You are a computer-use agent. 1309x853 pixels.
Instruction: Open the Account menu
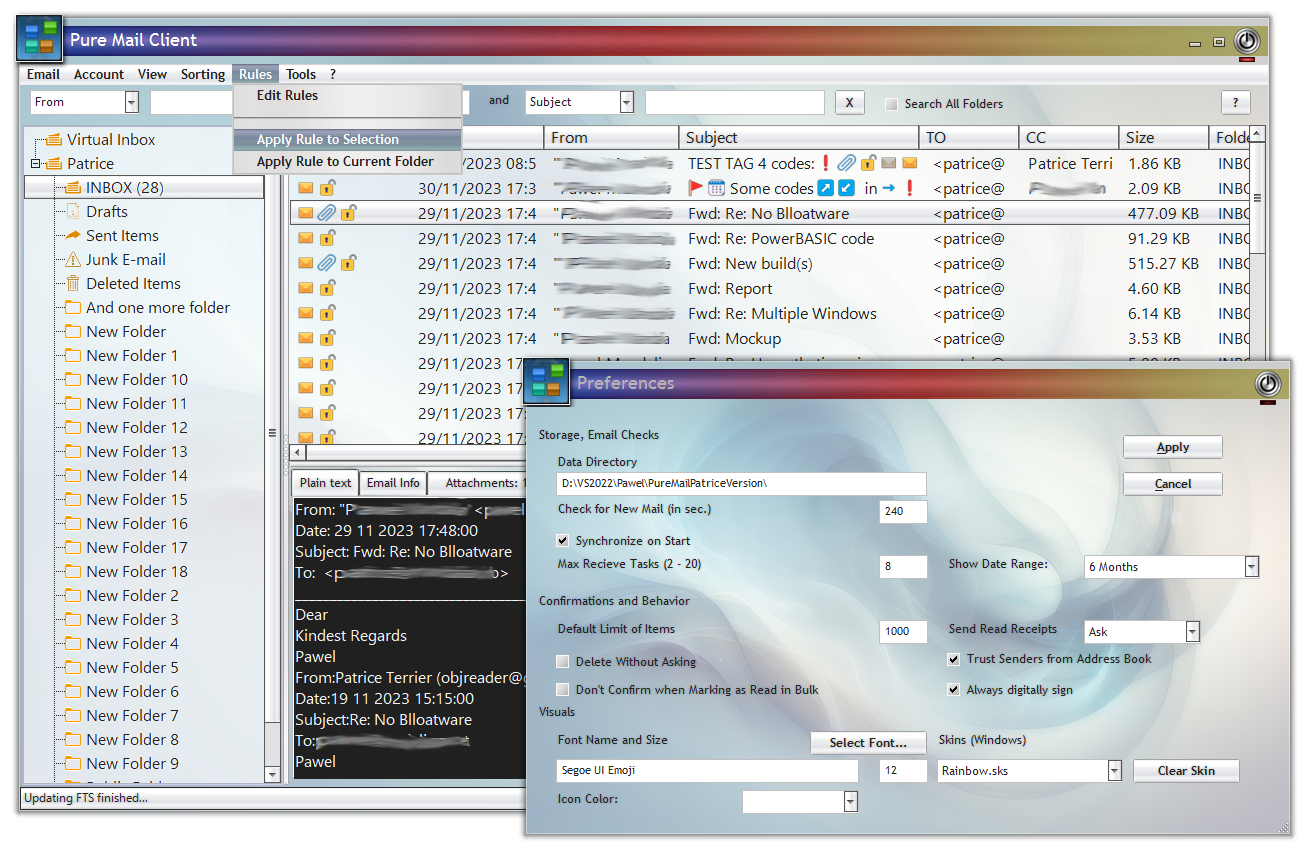99,74
